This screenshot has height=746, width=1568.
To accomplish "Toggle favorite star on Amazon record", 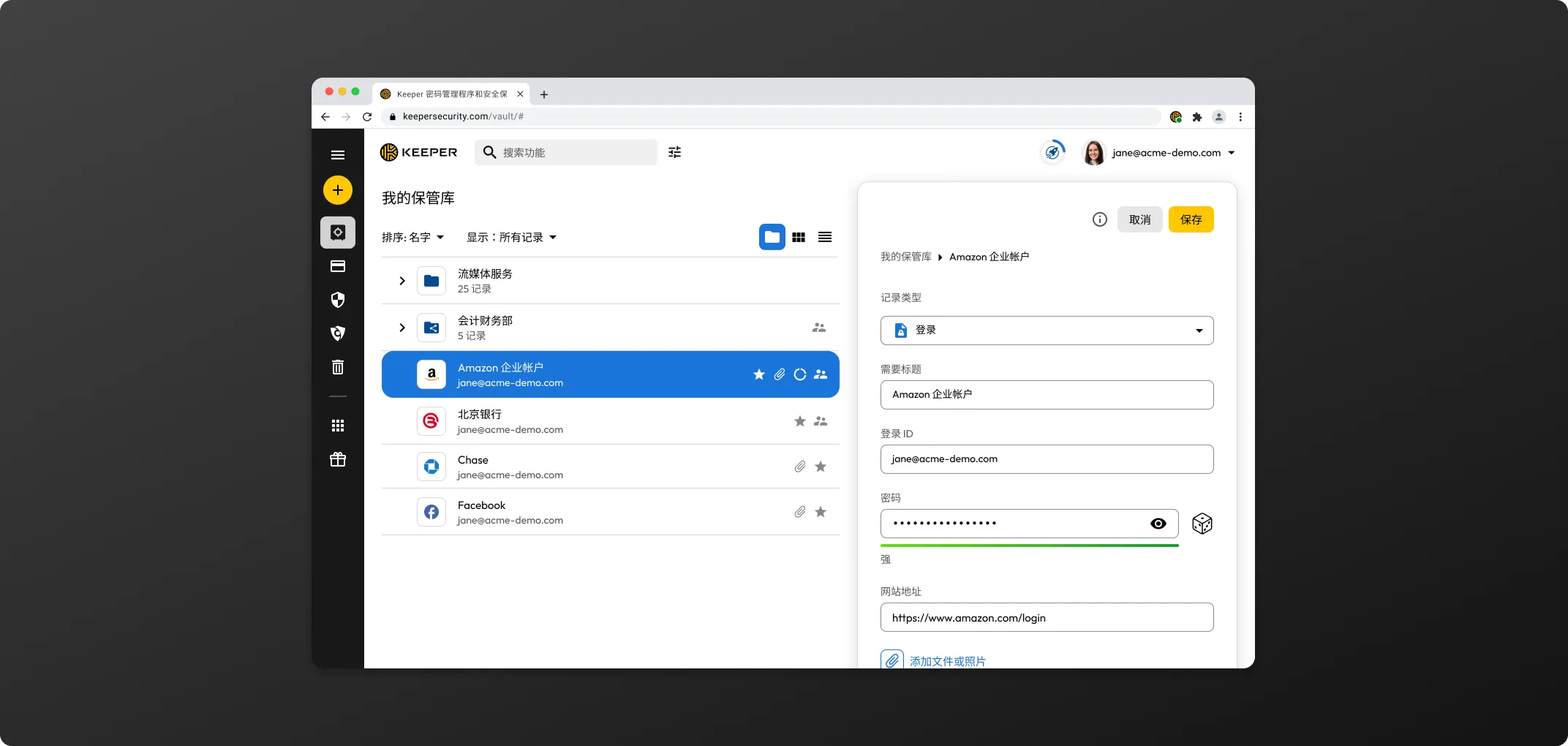I will tap(759, 374).
